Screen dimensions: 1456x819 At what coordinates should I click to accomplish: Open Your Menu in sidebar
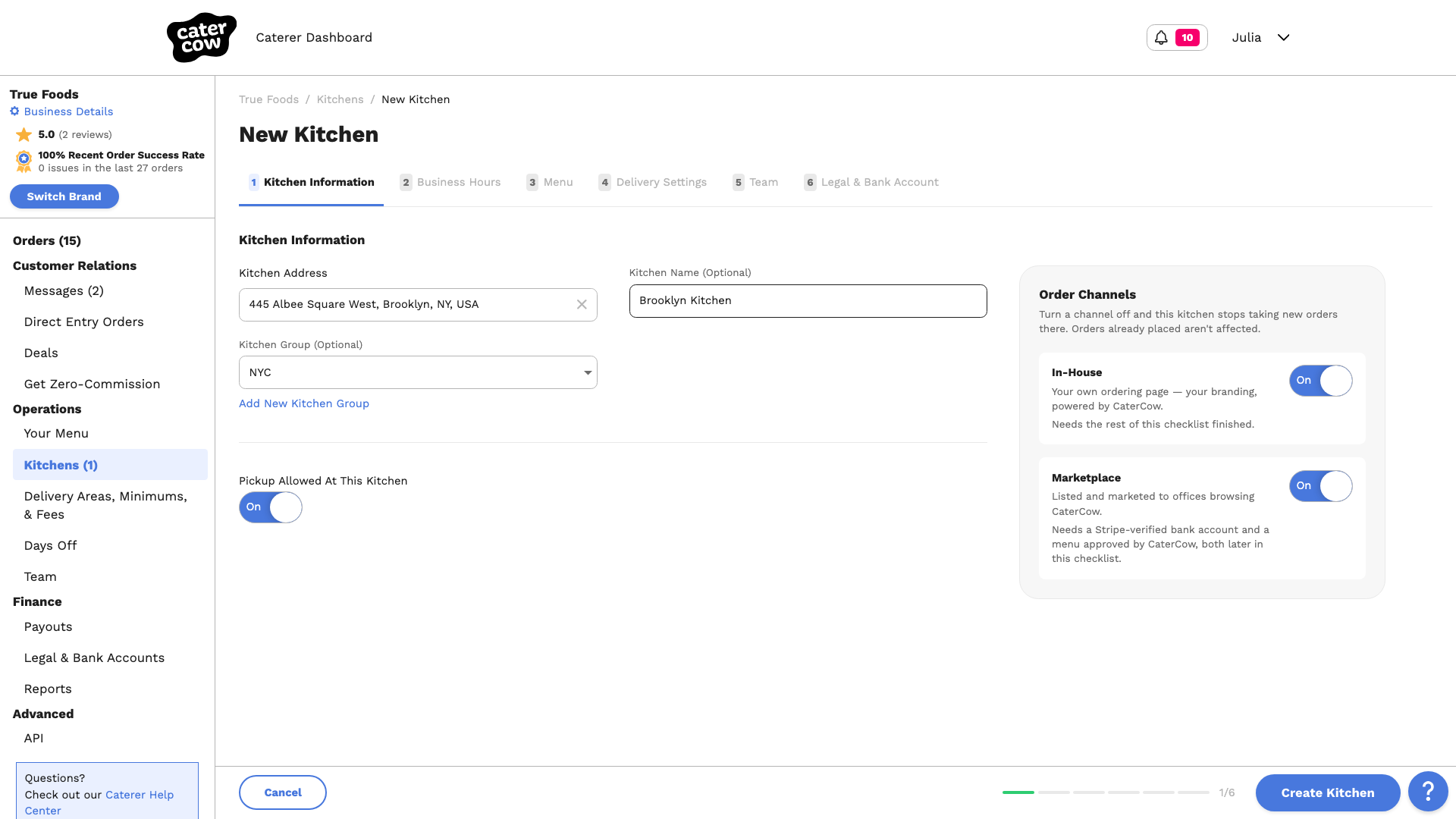point(56,434)
